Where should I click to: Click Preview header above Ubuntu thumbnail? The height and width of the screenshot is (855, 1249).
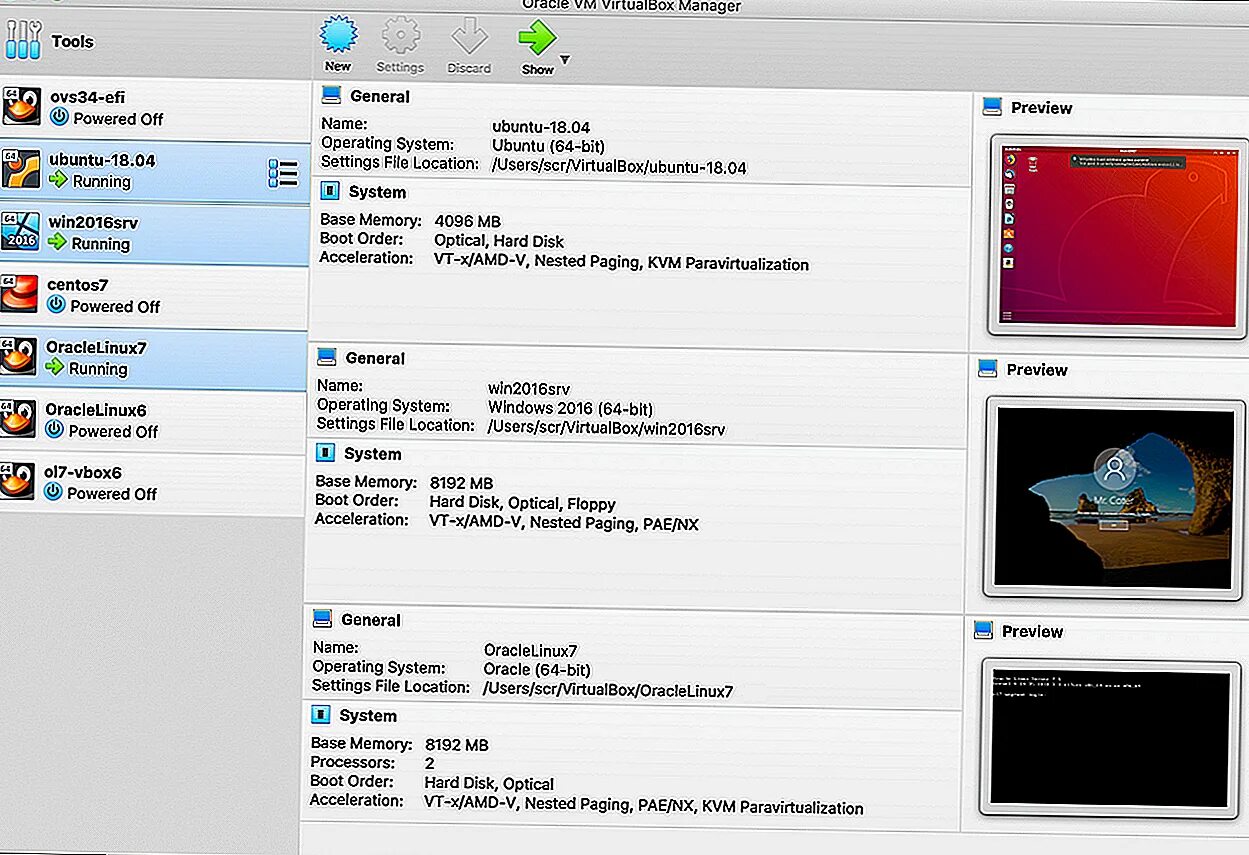pyautogui.click(x=1041, y=108)
